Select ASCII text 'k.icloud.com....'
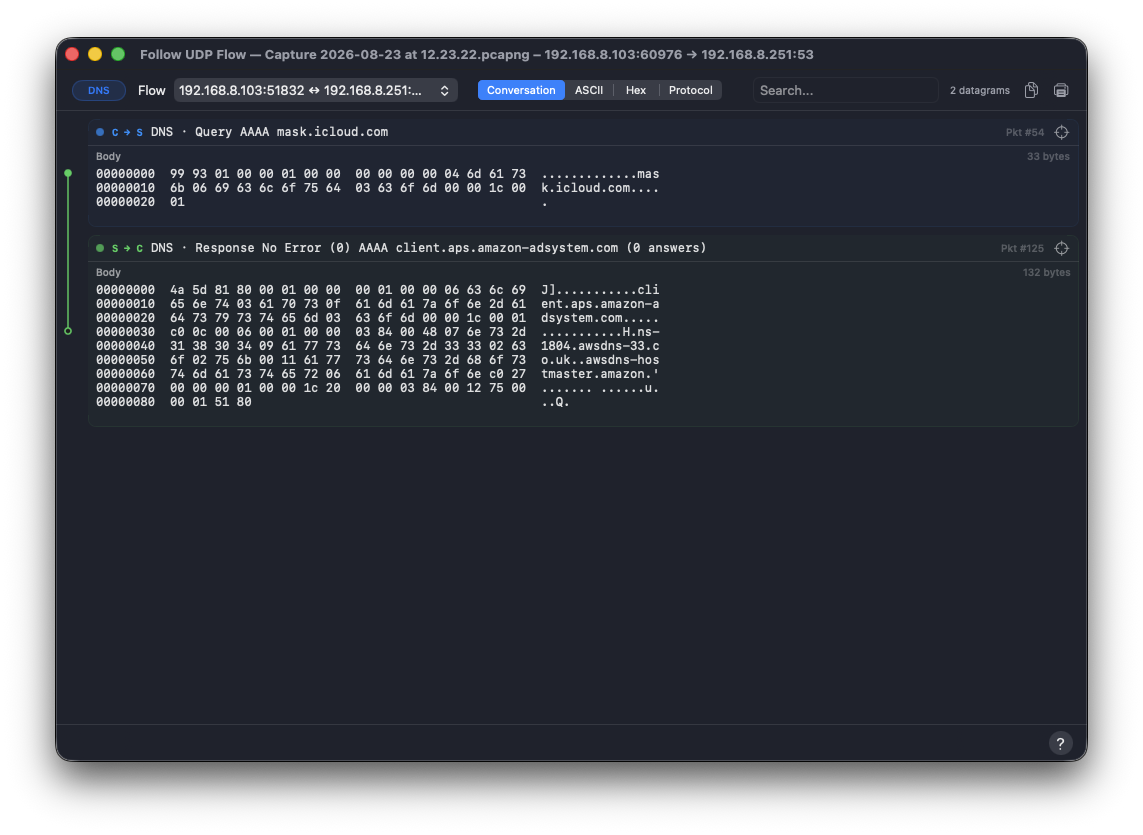Image resolution: width=1143 pixels, height=835 pixels. [x=599, y=188]
